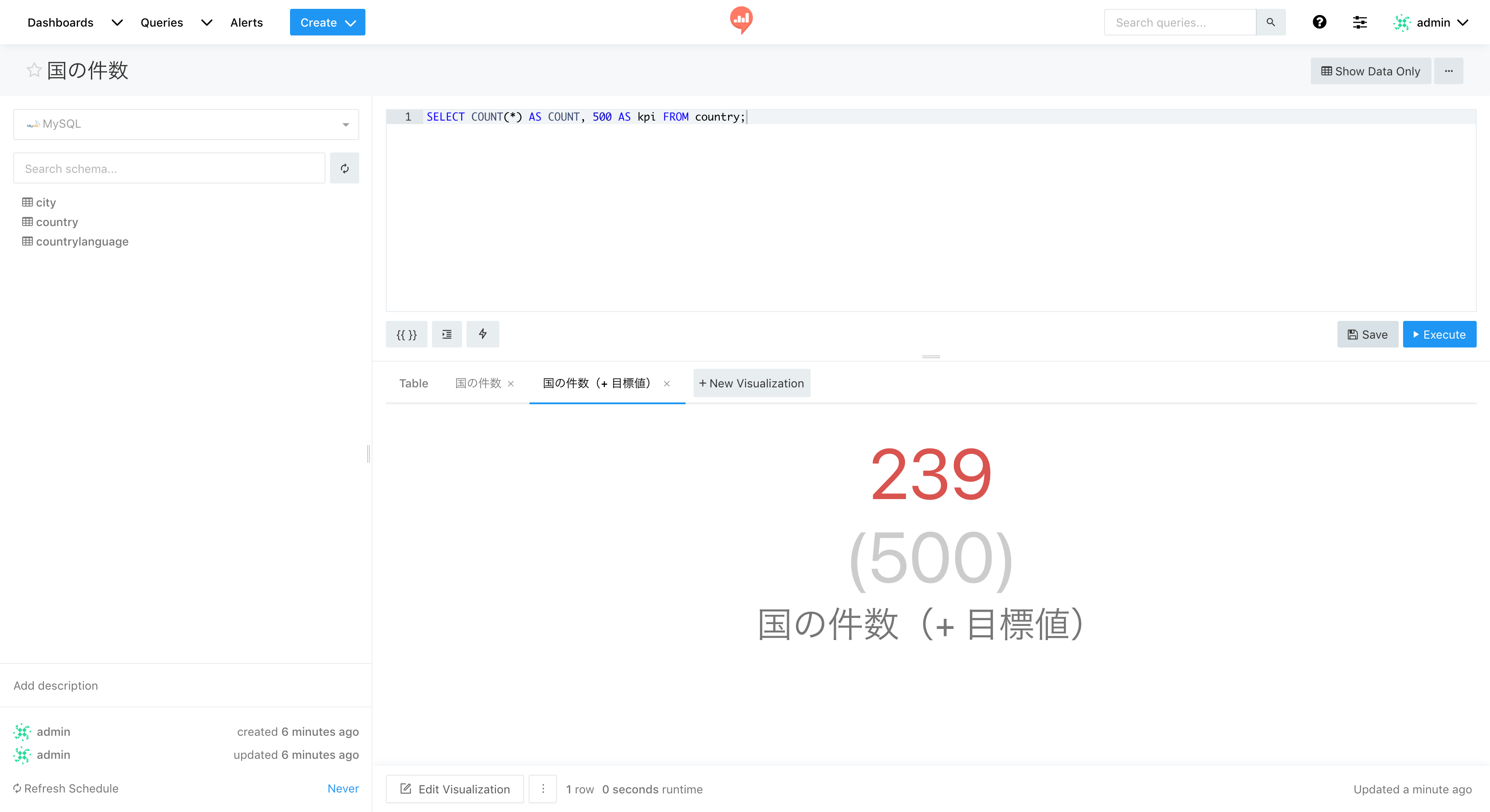Close the 国の件数 visualization tab

pos(511,384)
